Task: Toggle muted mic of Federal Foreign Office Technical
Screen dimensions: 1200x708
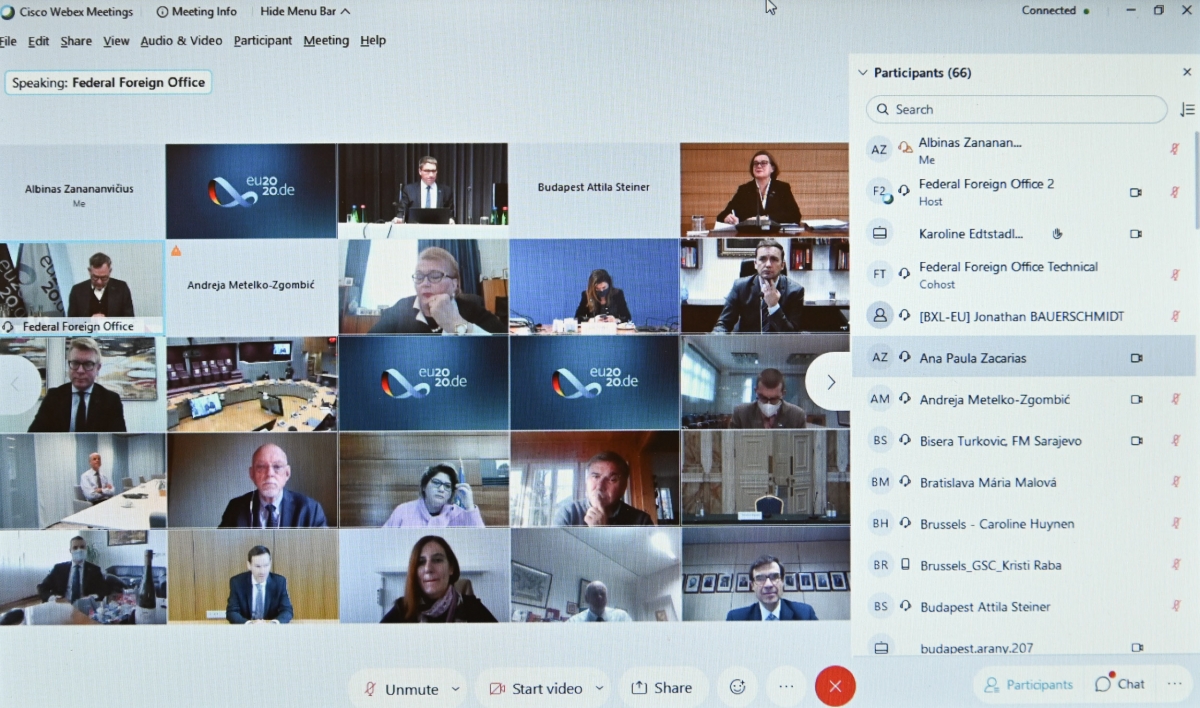Action: pyautogui.click(x=1175, y=274)
